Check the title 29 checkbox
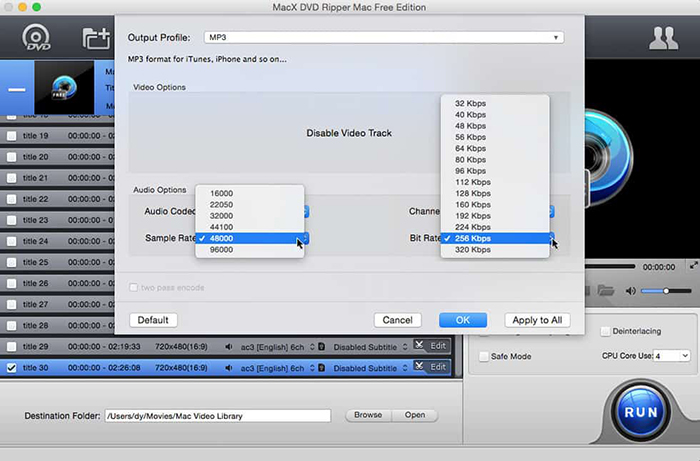Viewport: 700px width, 461px height. pos(12,347)
